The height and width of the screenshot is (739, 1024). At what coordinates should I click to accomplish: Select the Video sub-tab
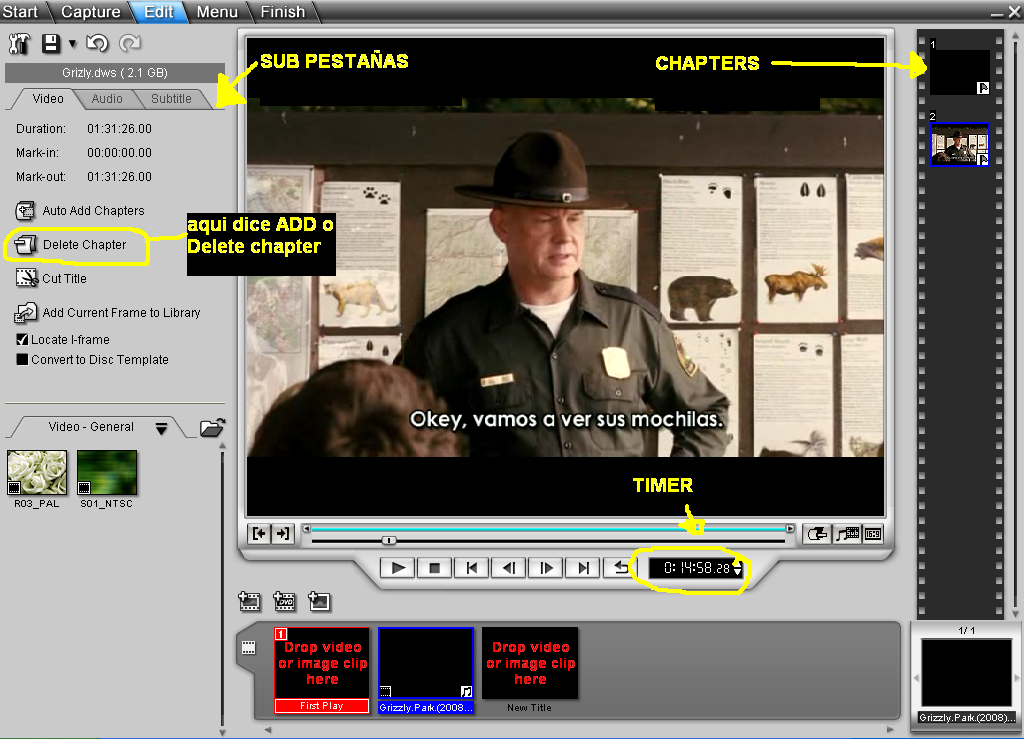coord(48,99)
